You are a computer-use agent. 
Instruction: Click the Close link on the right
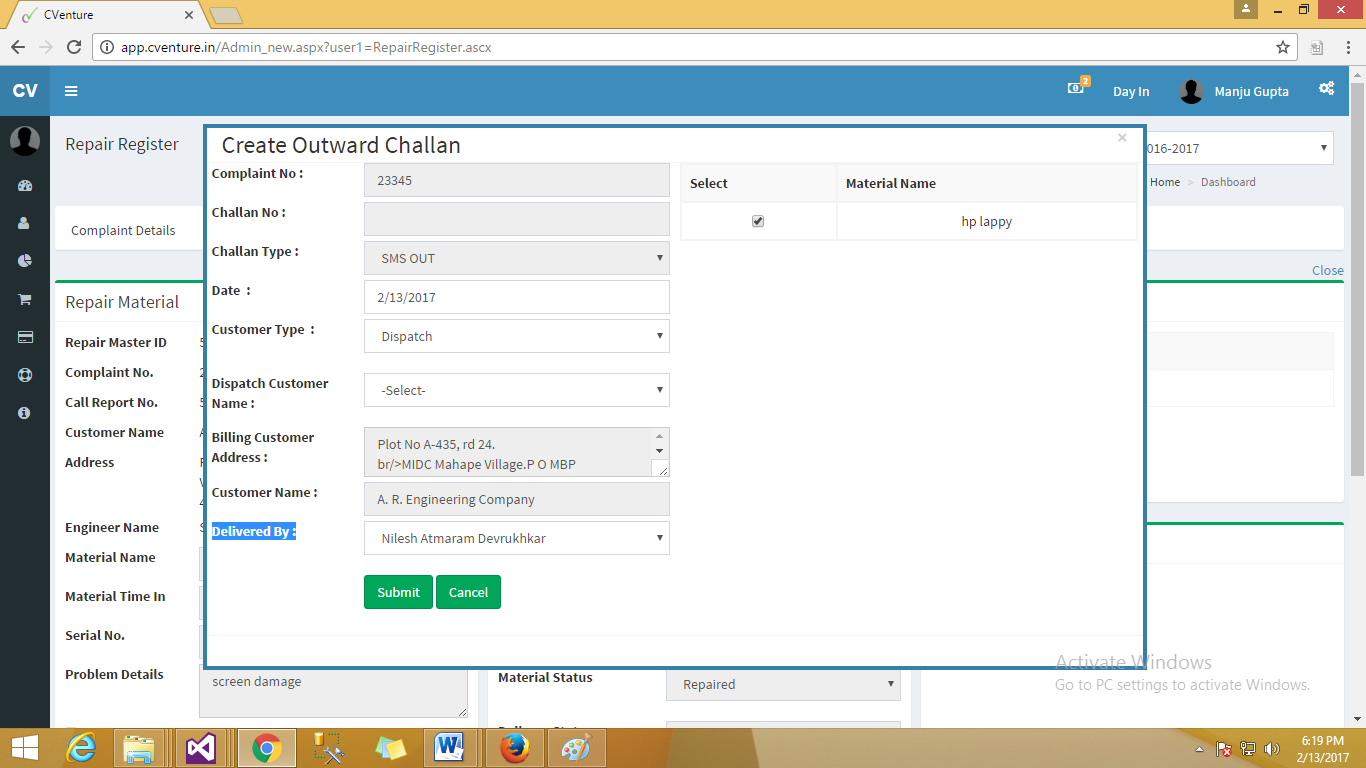point(1328,270)
